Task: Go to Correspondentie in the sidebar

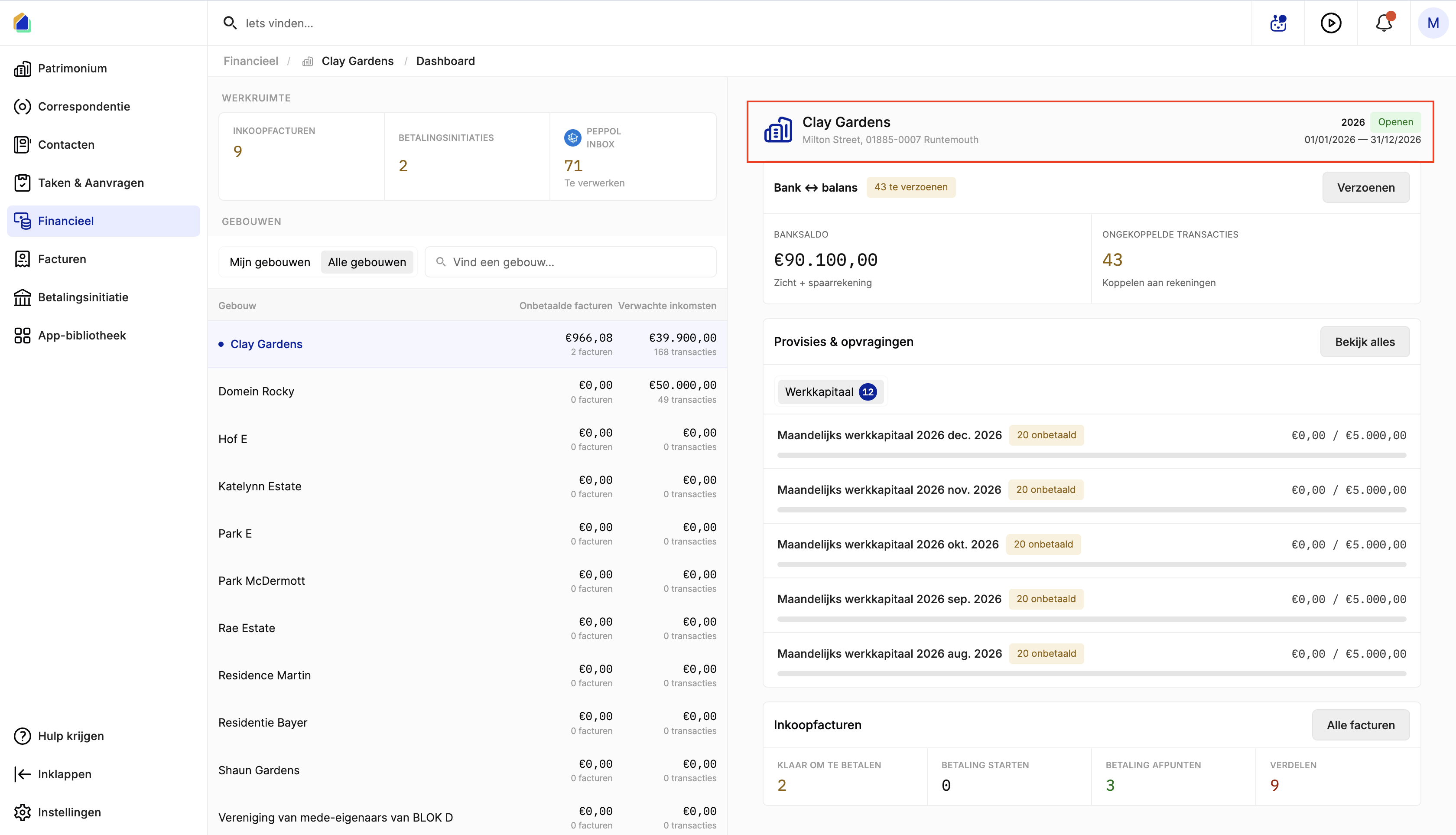Action: coord(103,107)
